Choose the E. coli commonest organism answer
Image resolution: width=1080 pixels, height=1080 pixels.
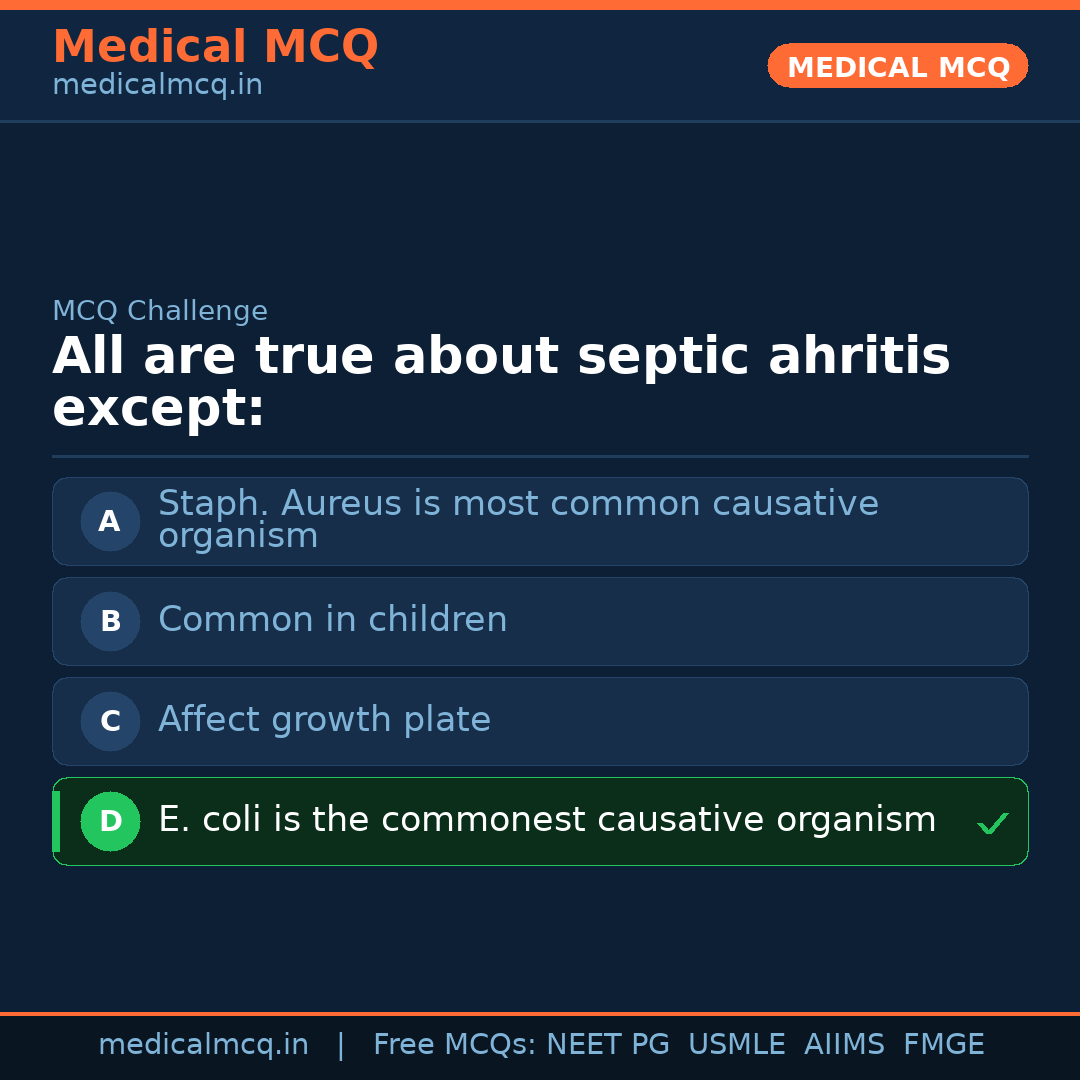click(x=547, y=820)
